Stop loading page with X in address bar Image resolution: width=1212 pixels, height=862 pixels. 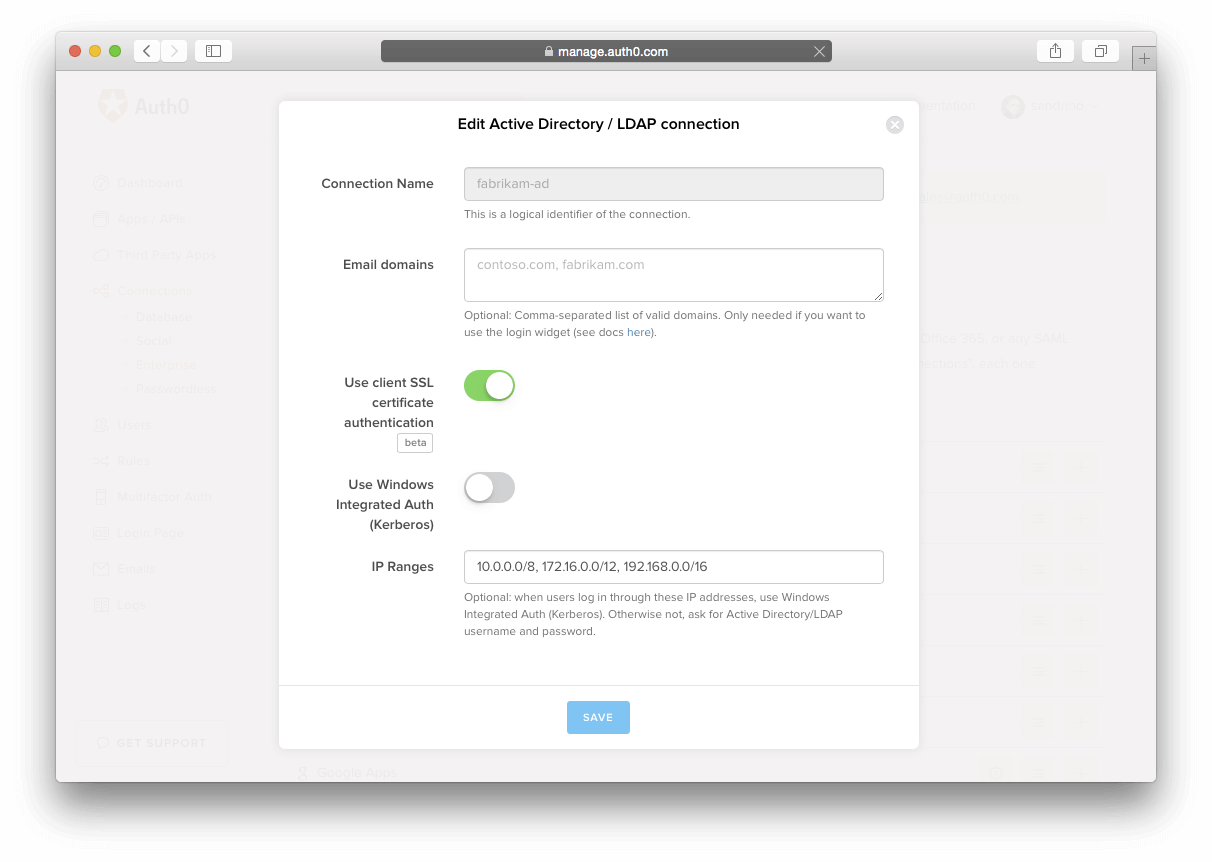(819, 51)
